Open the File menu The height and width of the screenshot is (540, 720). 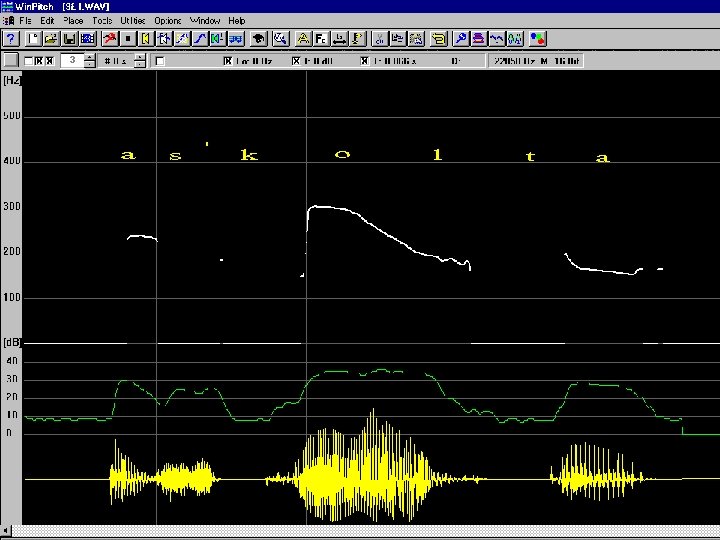click(x=25, y=20)
